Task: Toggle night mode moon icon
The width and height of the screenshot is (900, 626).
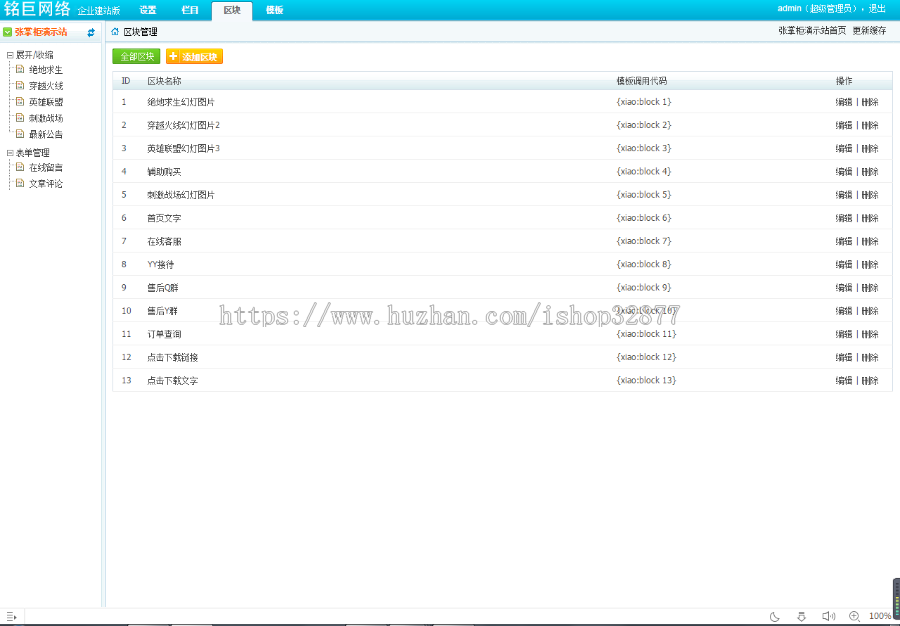Action: click(x=774, y=616)
